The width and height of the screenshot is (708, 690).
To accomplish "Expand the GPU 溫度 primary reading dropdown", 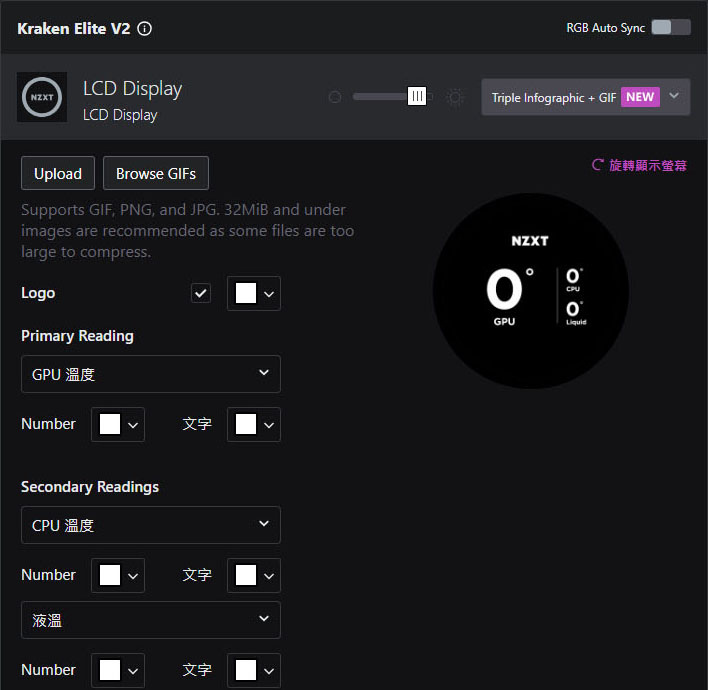I will pos(151,374).
